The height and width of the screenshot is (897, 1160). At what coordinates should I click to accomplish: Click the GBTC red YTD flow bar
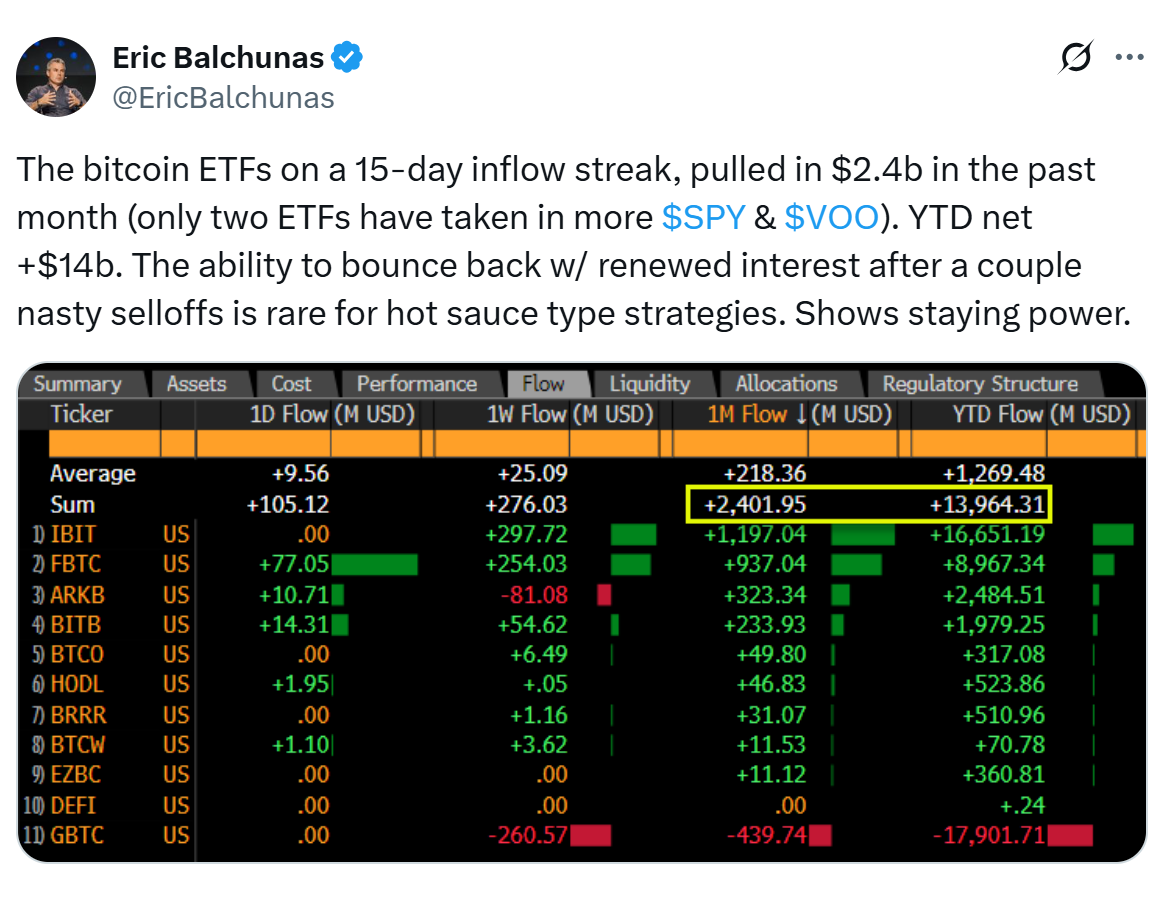click(1070, 834)
